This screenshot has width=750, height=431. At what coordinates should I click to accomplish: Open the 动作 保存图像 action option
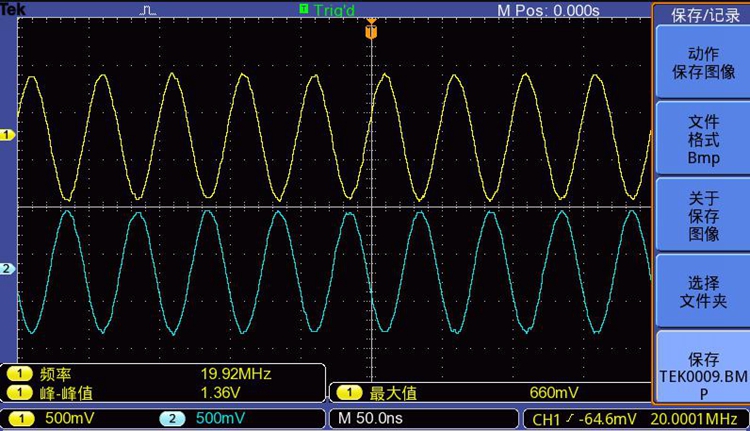click(703, 63)
